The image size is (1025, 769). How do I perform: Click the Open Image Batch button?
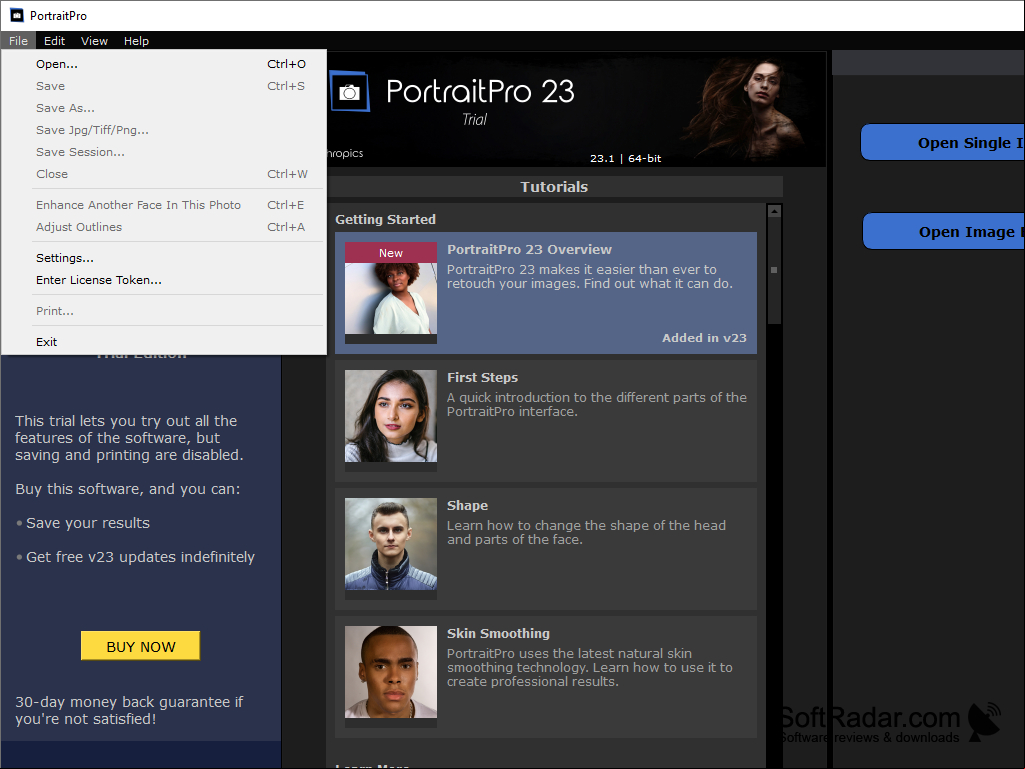(x=944, y=231)
